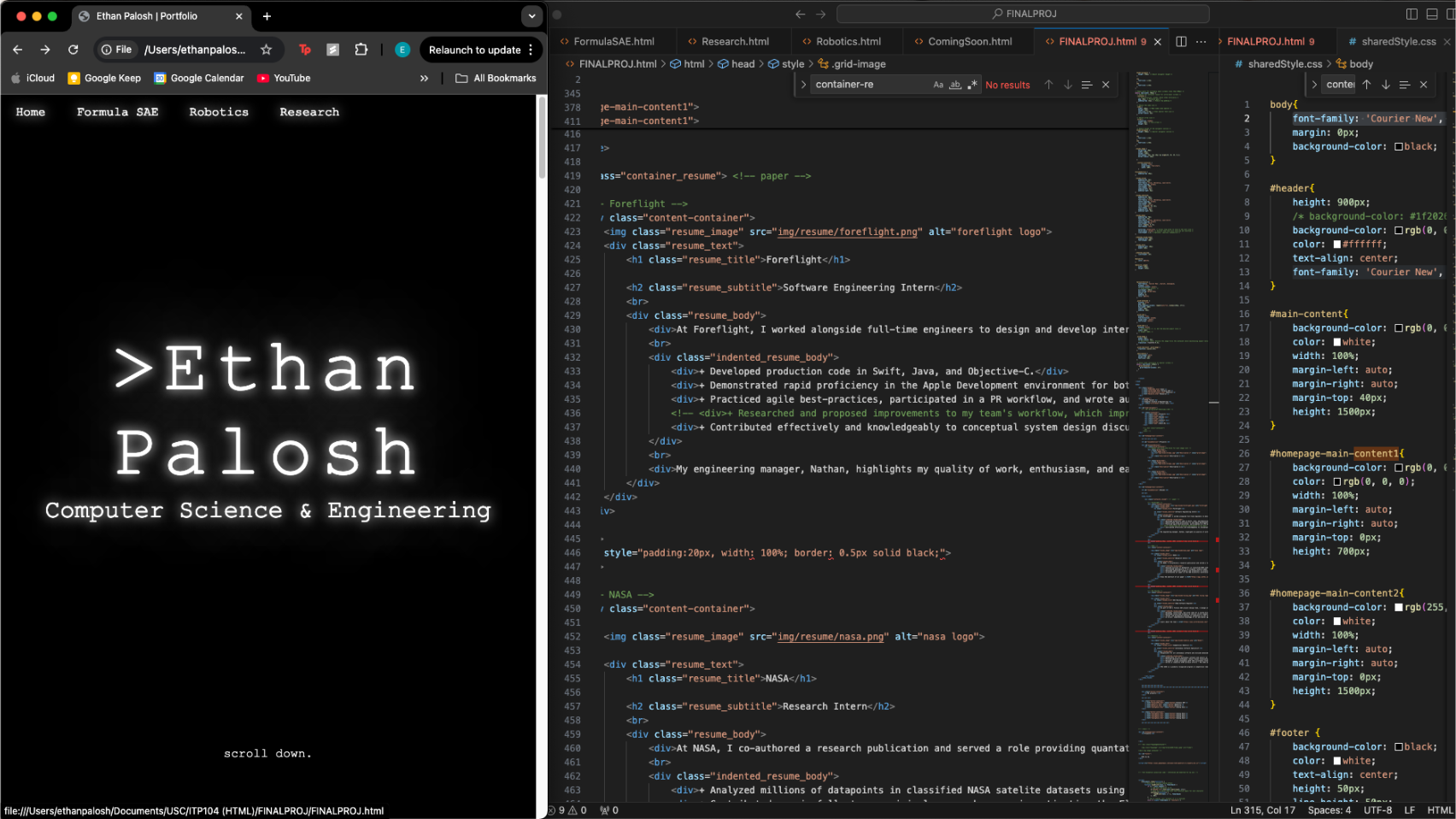Open the iCloud bookmark
This screenshot has height=819, width=1456.
click(32, 78)
